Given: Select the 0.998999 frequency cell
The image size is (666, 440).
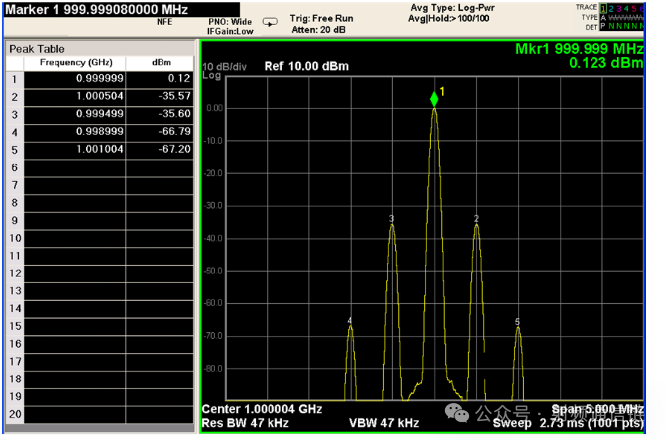Looking at the screenshot, I should 75,132.
